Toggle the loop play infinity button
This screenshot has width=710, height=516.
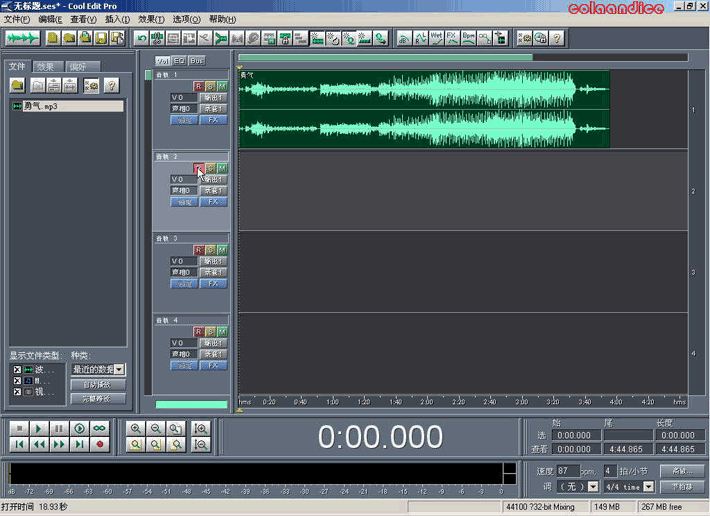(x=100, y=428)
